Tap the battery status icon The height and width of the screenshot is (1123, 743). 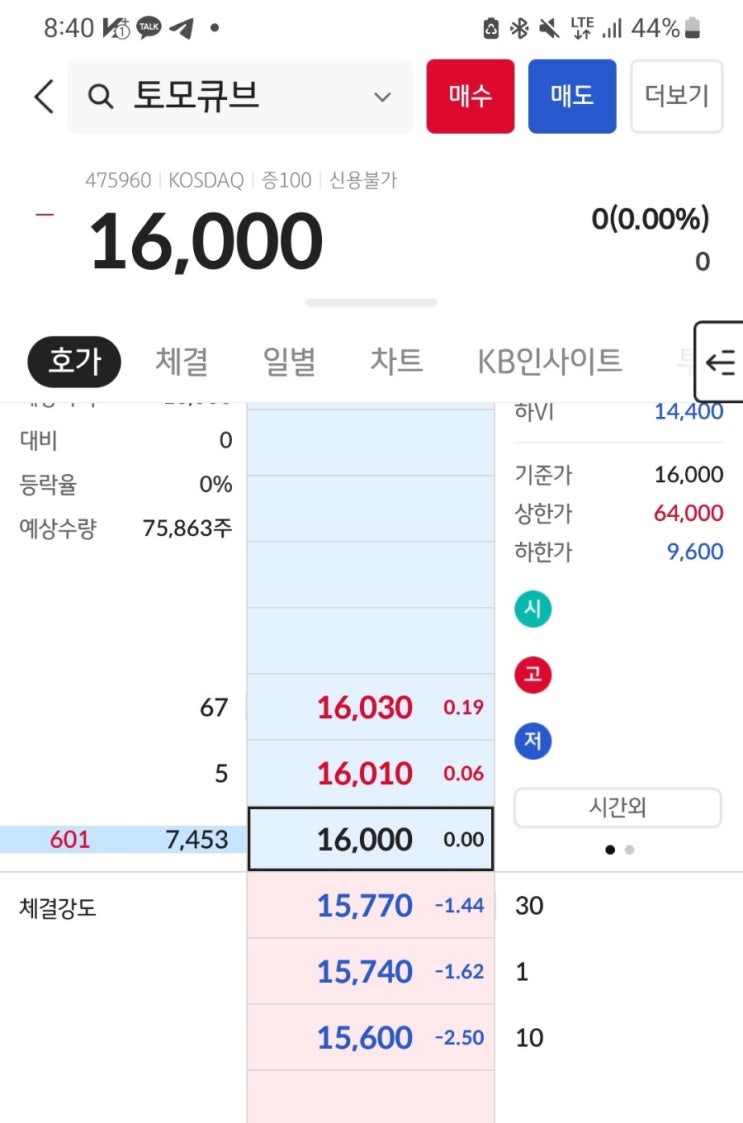[694, 28]
